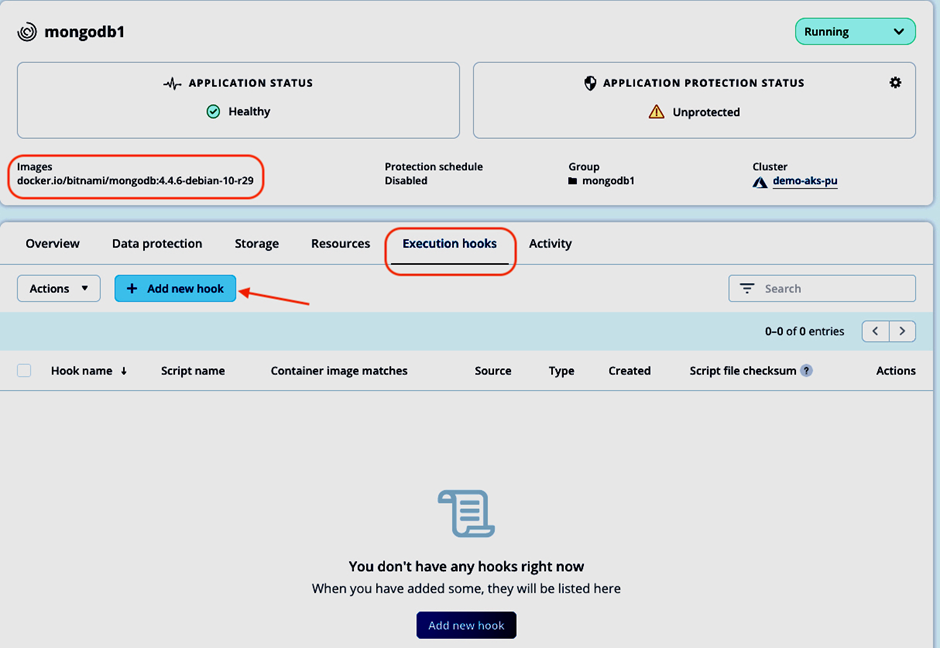Open Script file checksum help tooltip
This screenshot has height=648, width=940.
click(x=807, y=370)
